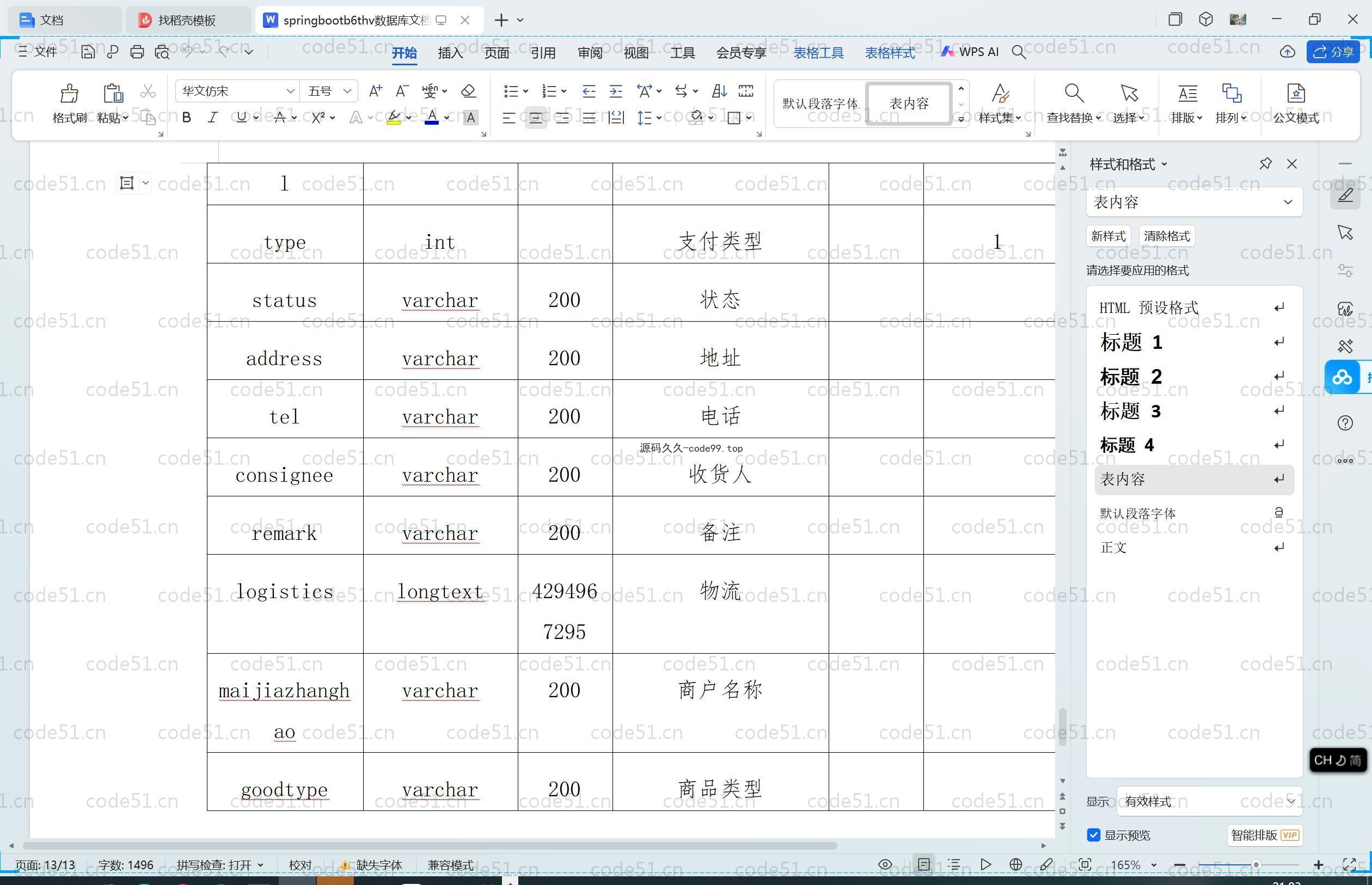
Task: Click the Cut scissors icon
Action: click(x=148, y=91)
